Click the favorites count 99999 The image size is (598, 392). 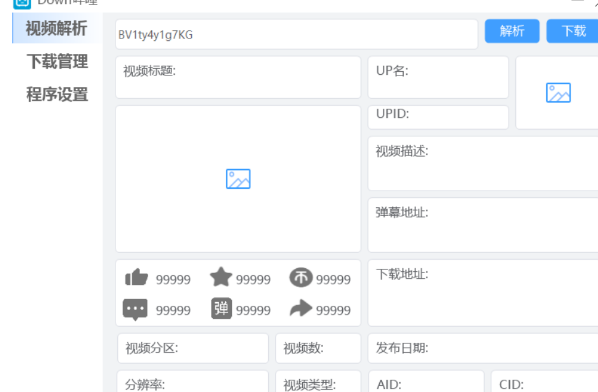(x=253, y=280)
